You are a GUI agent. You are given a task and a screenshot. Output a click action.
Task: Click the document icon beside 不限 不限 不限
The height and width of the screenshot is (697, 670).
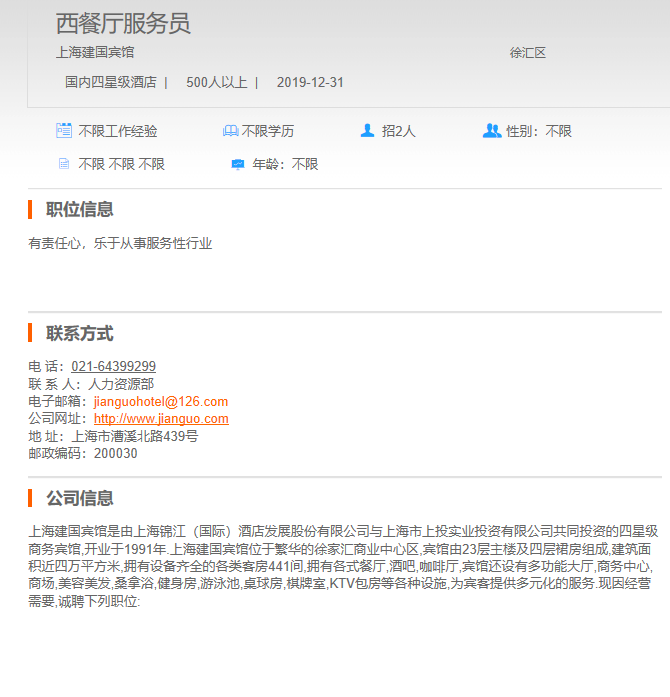pyautogui.click(x=64, y=164)
